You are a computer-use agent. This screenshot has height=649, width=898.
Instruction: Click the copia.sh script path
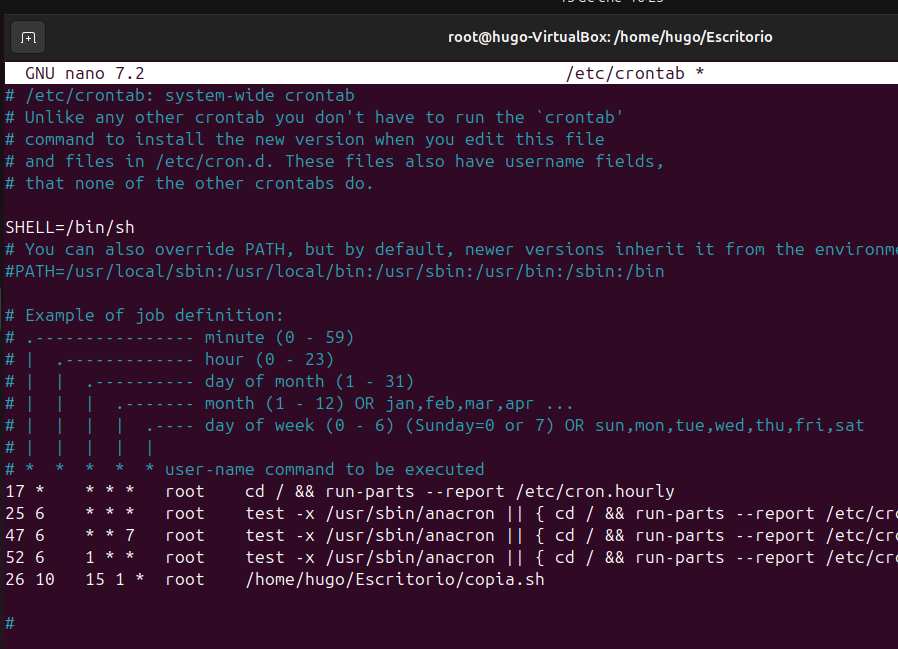pyautogui.click(x=395, y=580)
